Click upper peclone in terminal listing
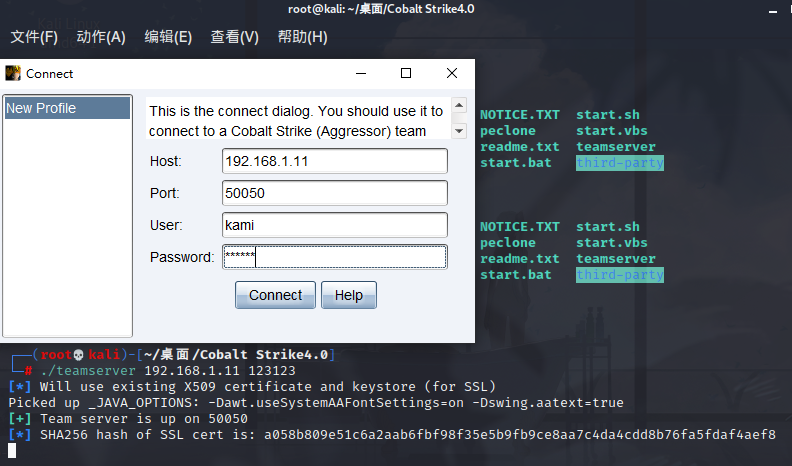 click(508, 131)
